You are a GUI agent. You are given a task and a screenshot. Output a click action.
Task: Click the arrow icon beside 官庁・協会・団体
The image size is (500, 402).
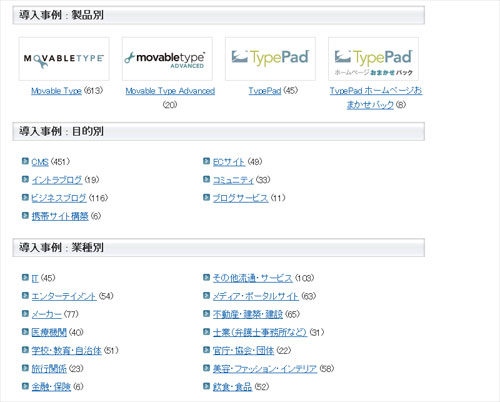coord(206,350)
